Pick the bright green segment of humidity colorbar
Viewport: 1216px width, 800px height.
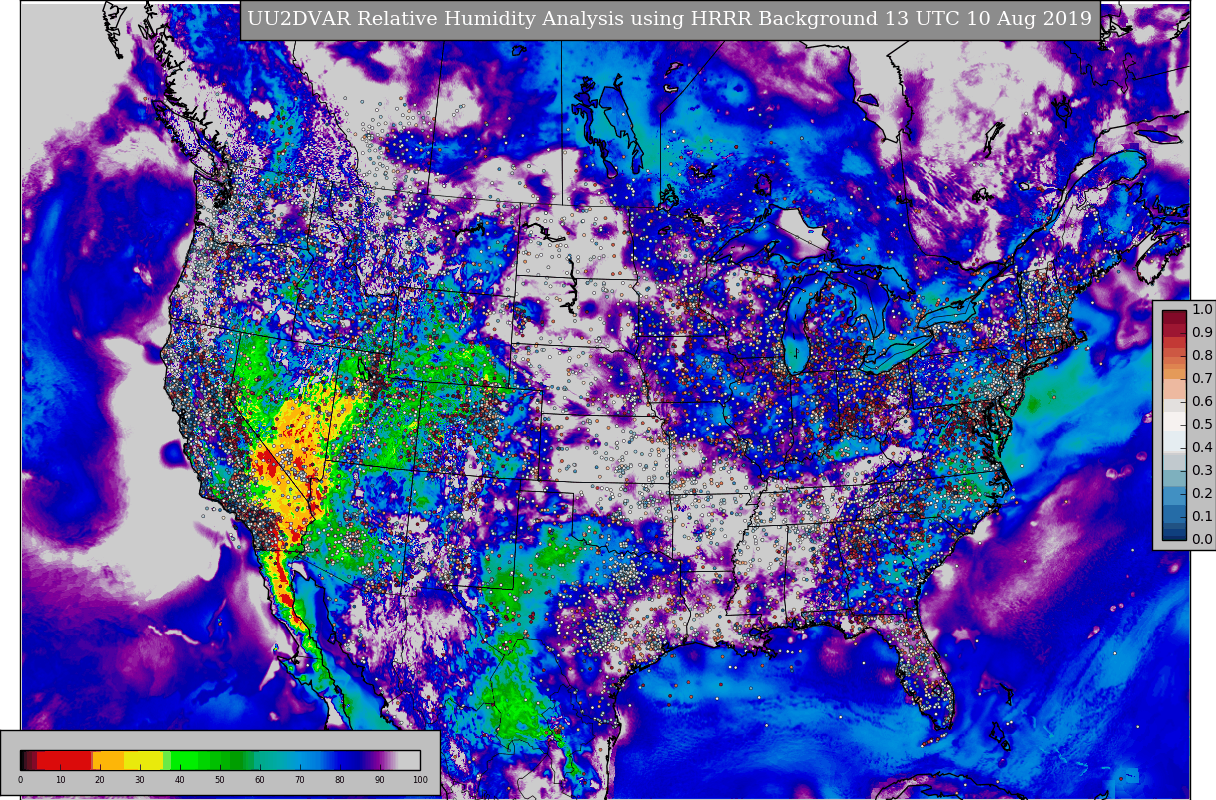click(185, 760)
